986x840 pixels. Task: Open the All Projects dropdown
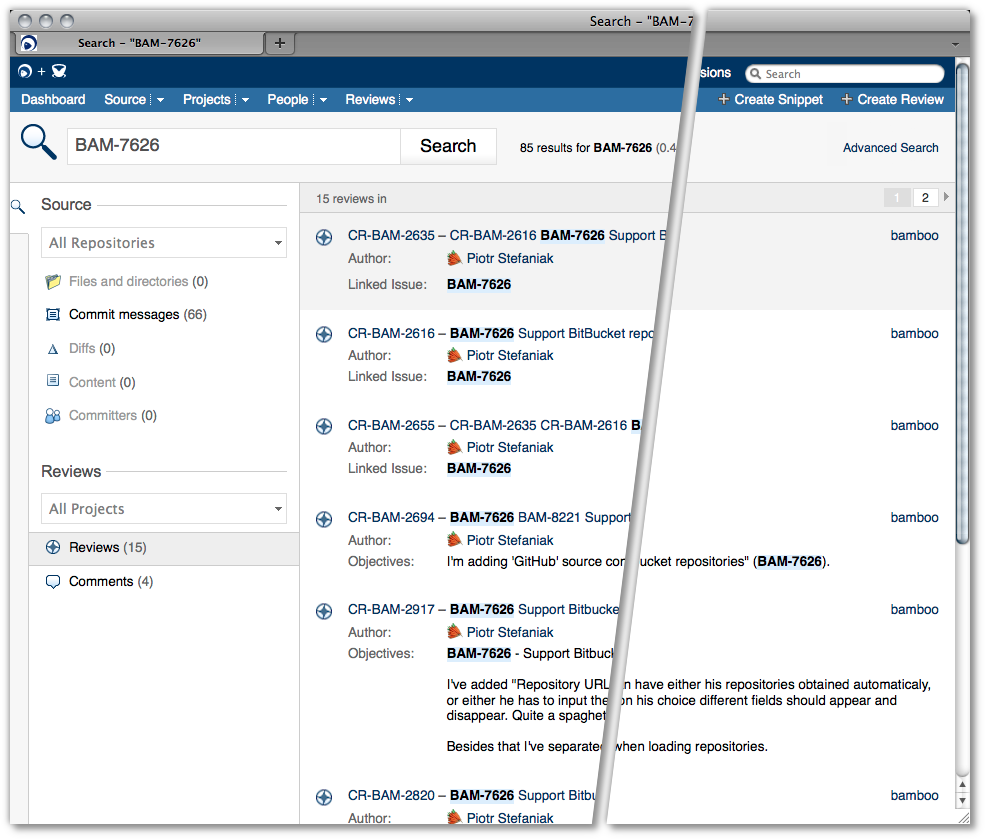(164, 509)
